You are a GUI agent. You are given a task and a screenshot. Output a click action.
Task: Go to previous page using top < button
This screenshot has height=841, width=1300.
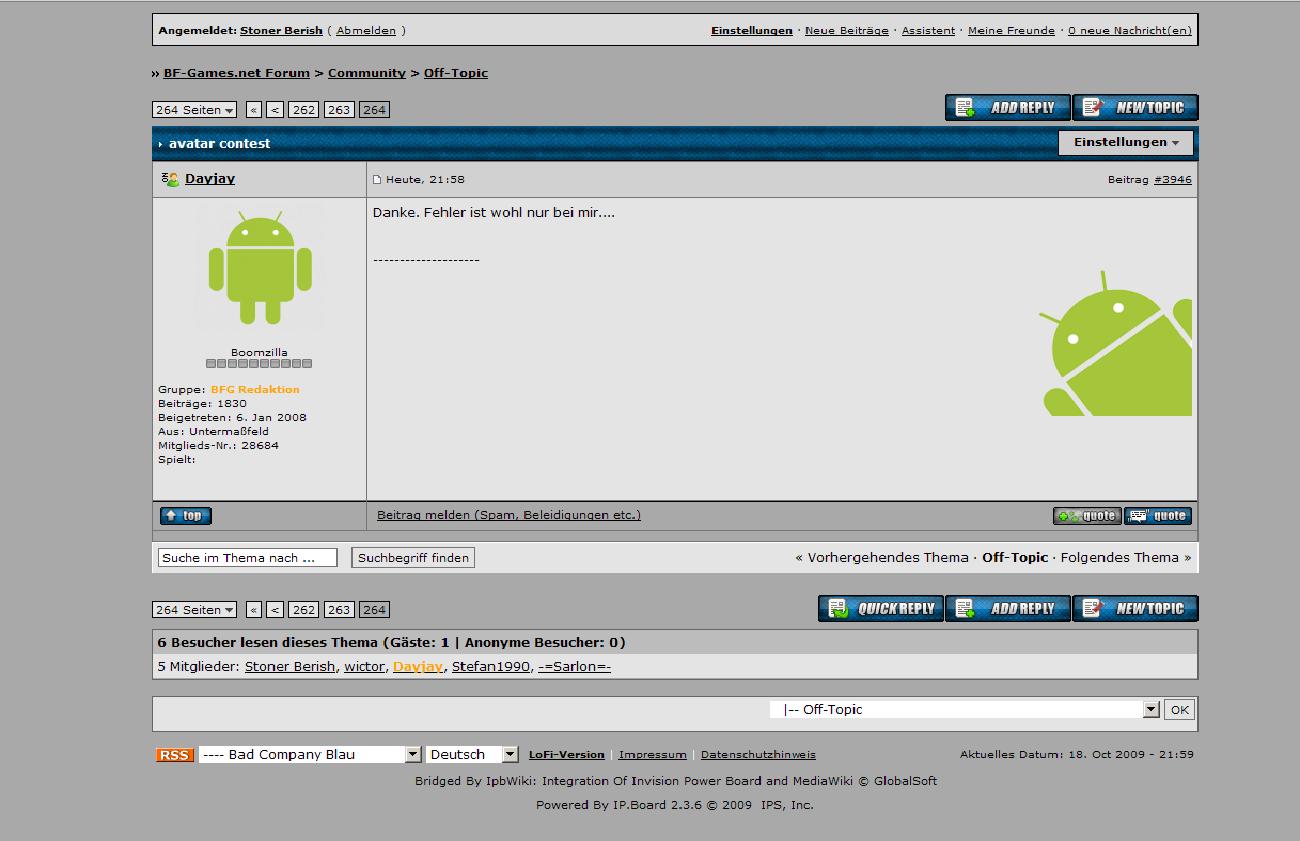point(275,110)
